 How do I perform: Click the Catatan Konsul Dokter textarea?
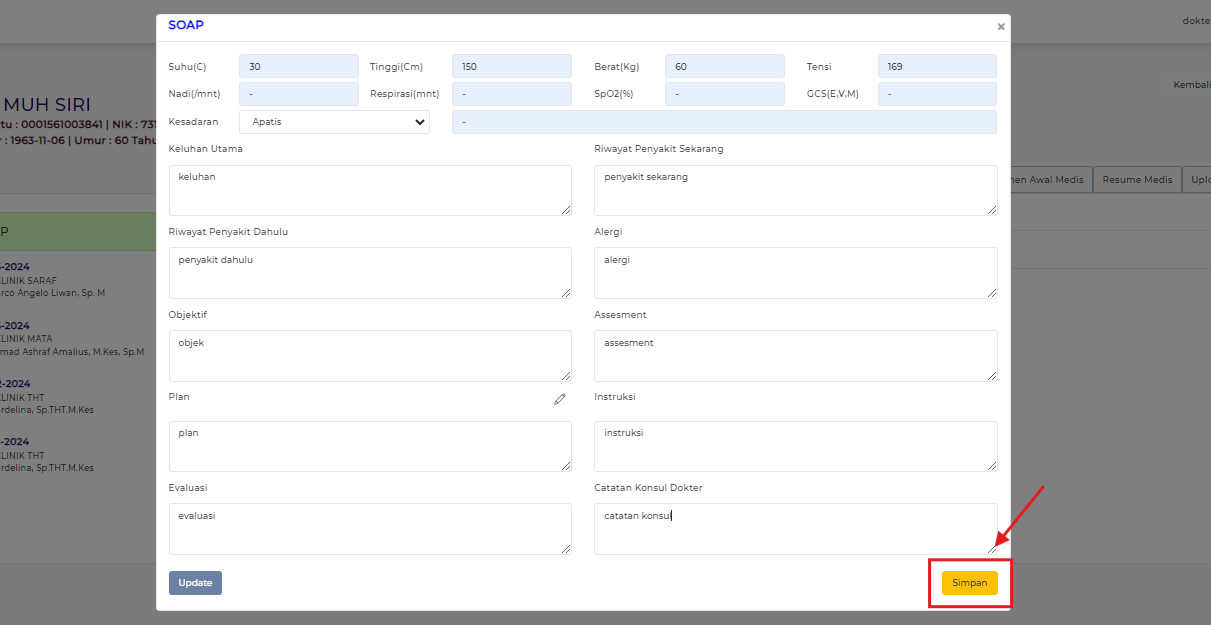(x=795, y=528)
